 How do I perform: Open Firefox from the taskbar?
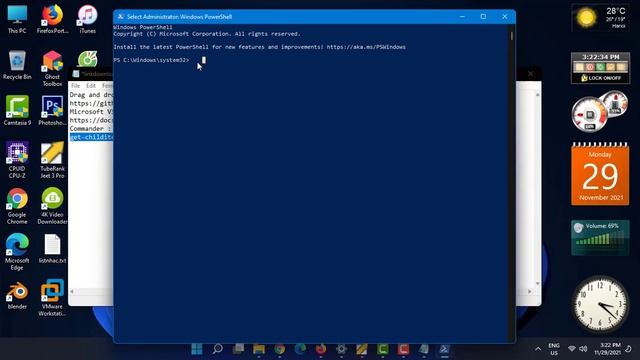(321, 349)
